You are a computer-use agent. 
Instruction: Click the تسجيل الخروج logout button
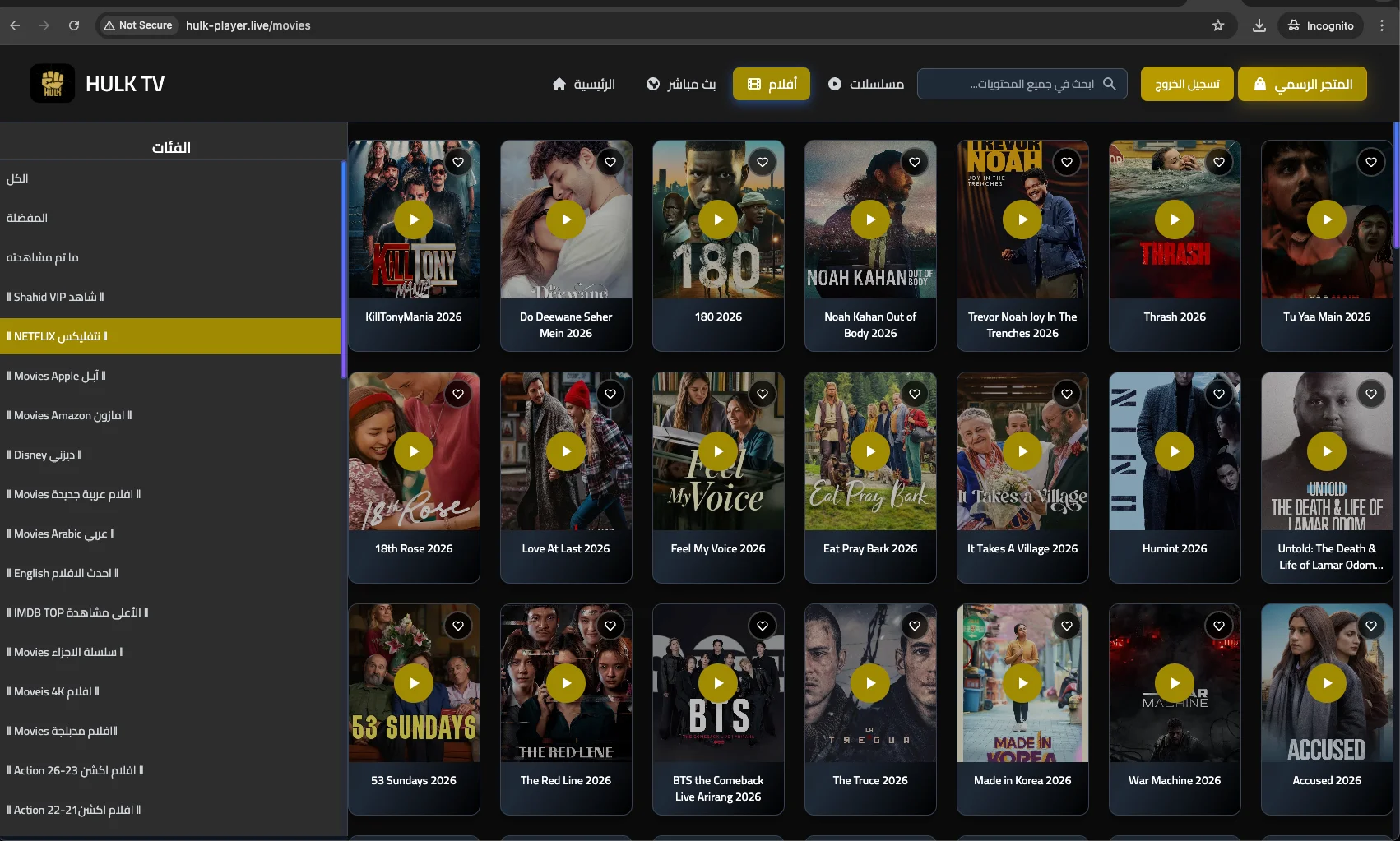(1187, 84)
